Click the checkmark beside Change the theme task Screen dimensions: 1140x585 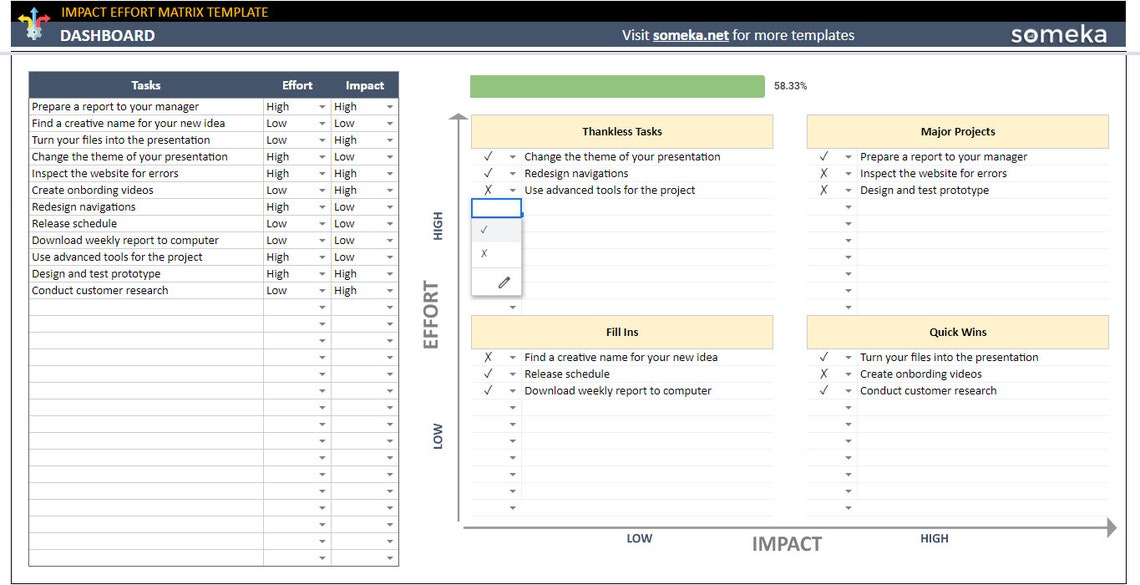(489, 156)
